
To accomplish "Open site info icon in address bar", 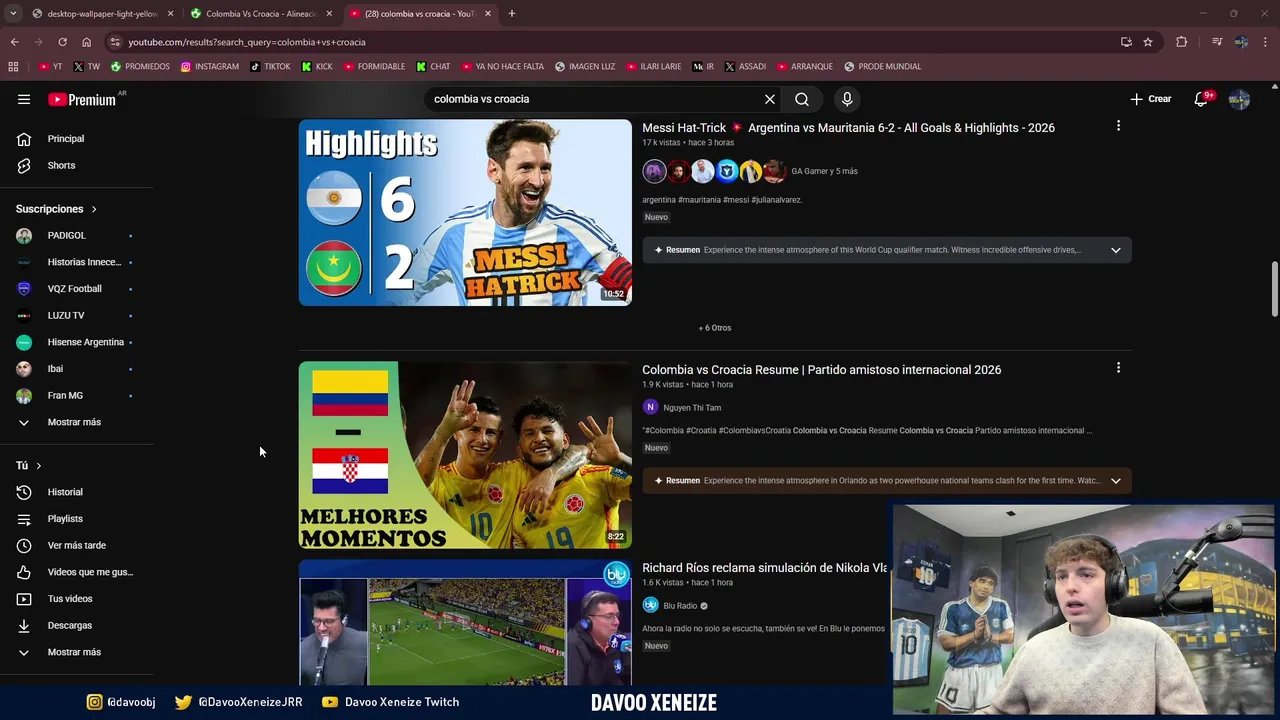I will [x=115, y=42].
